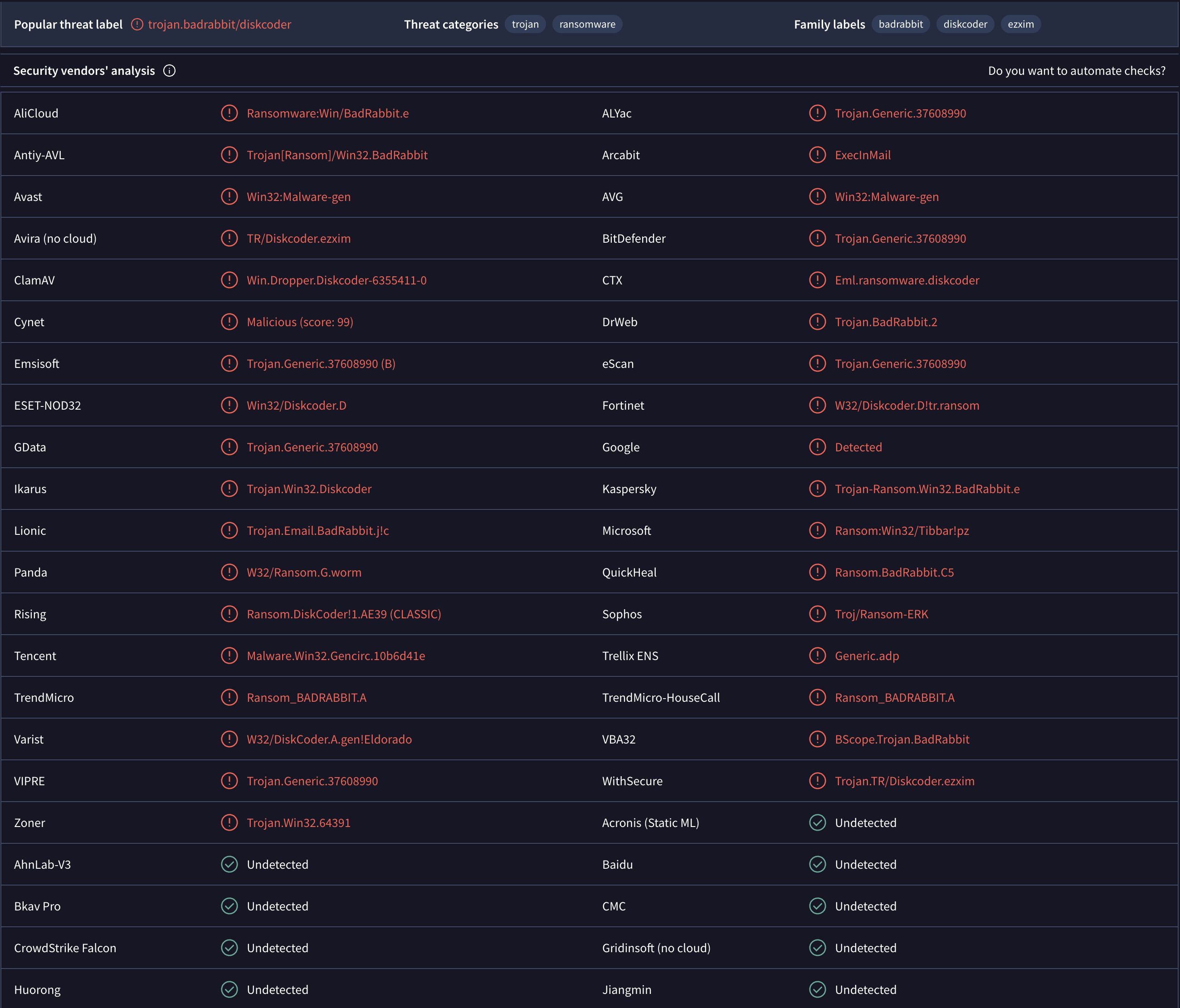
Task: Click Sophos detection alert icon
Action: tap(817, 614)
